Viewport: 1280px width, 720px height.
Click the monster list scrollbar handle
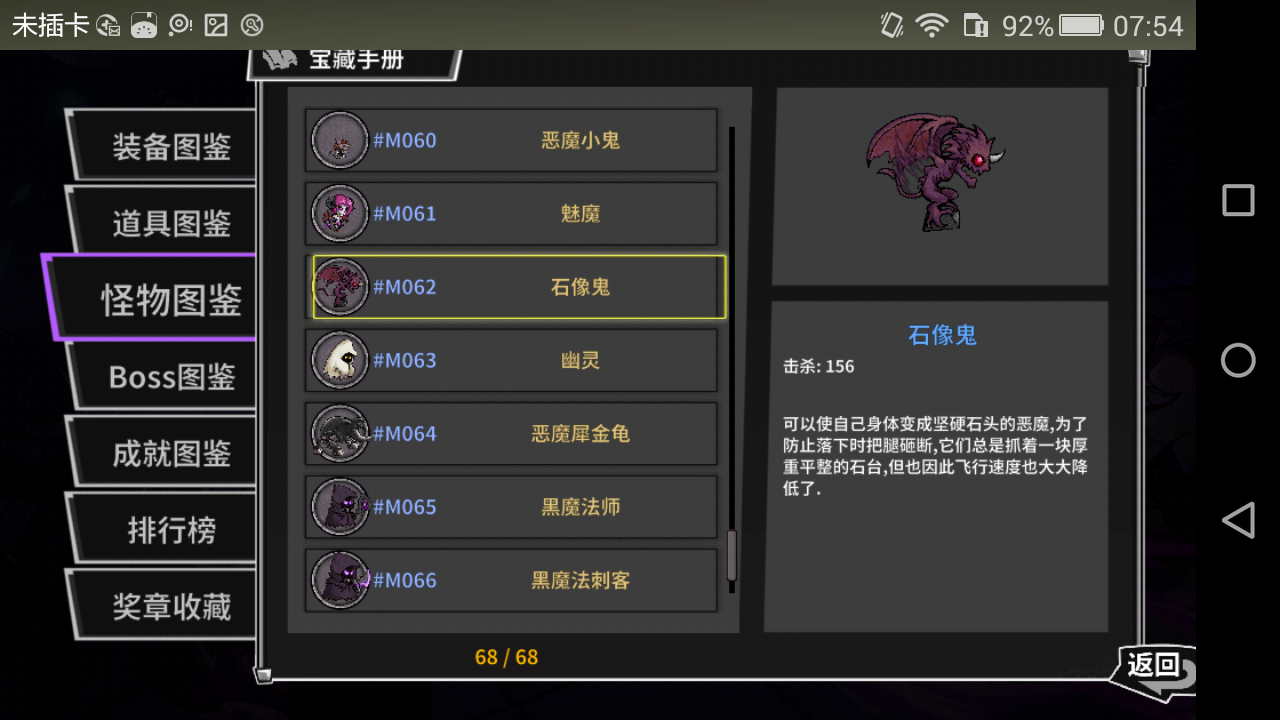(732, 556)
